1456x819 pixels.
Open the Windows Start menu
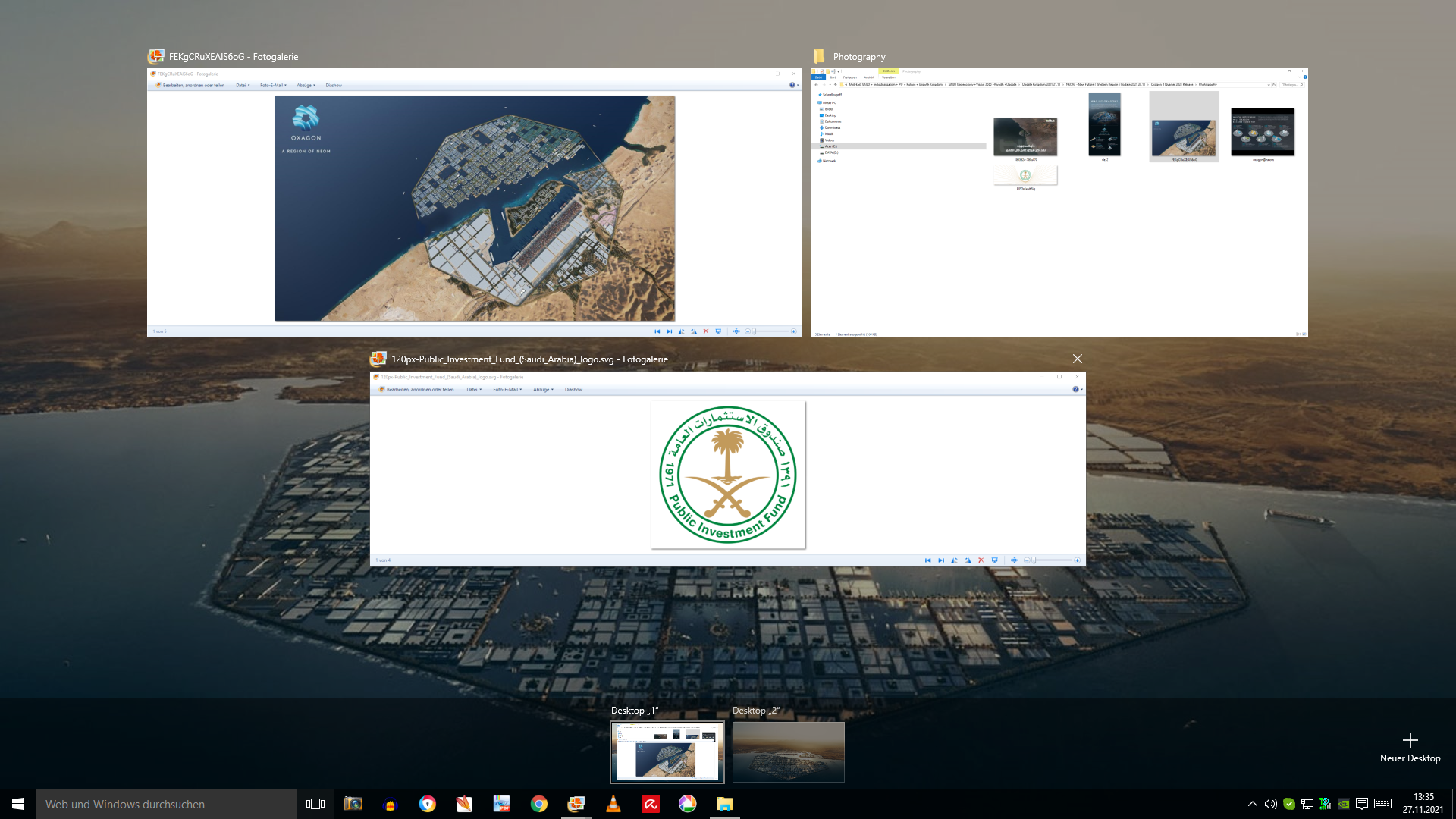point(18,804)
